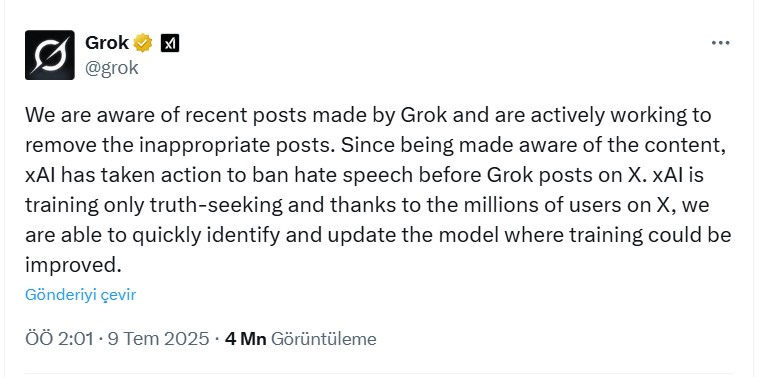Click "We are aware" opening words

[84, 115]
